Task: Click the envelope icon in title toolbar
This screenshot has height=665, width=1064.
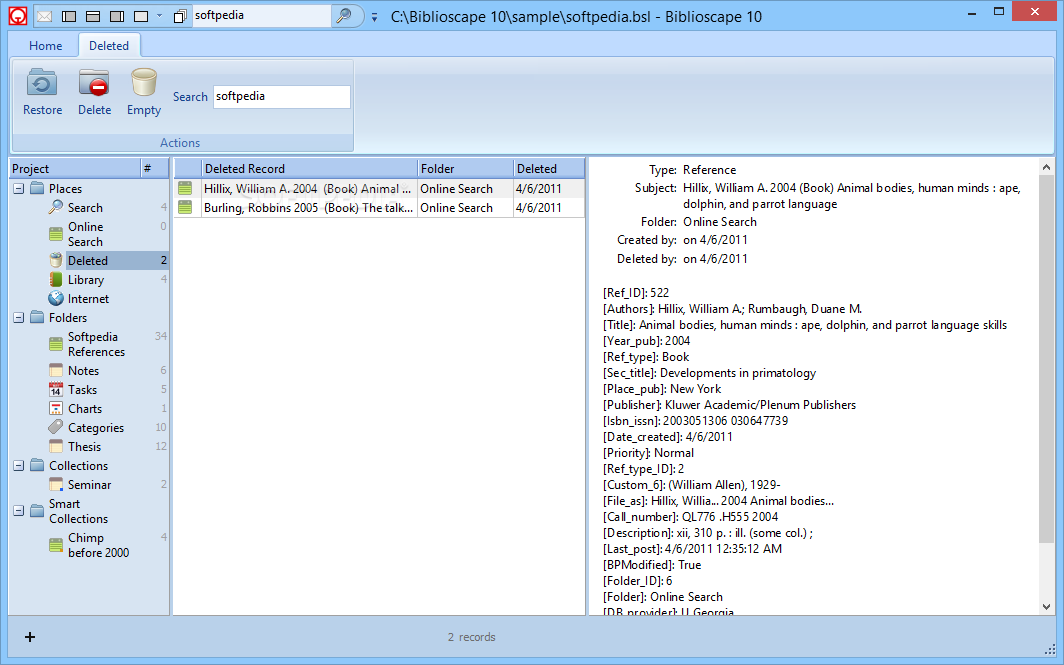Action: pyautogui.click(x=44, y=16)
